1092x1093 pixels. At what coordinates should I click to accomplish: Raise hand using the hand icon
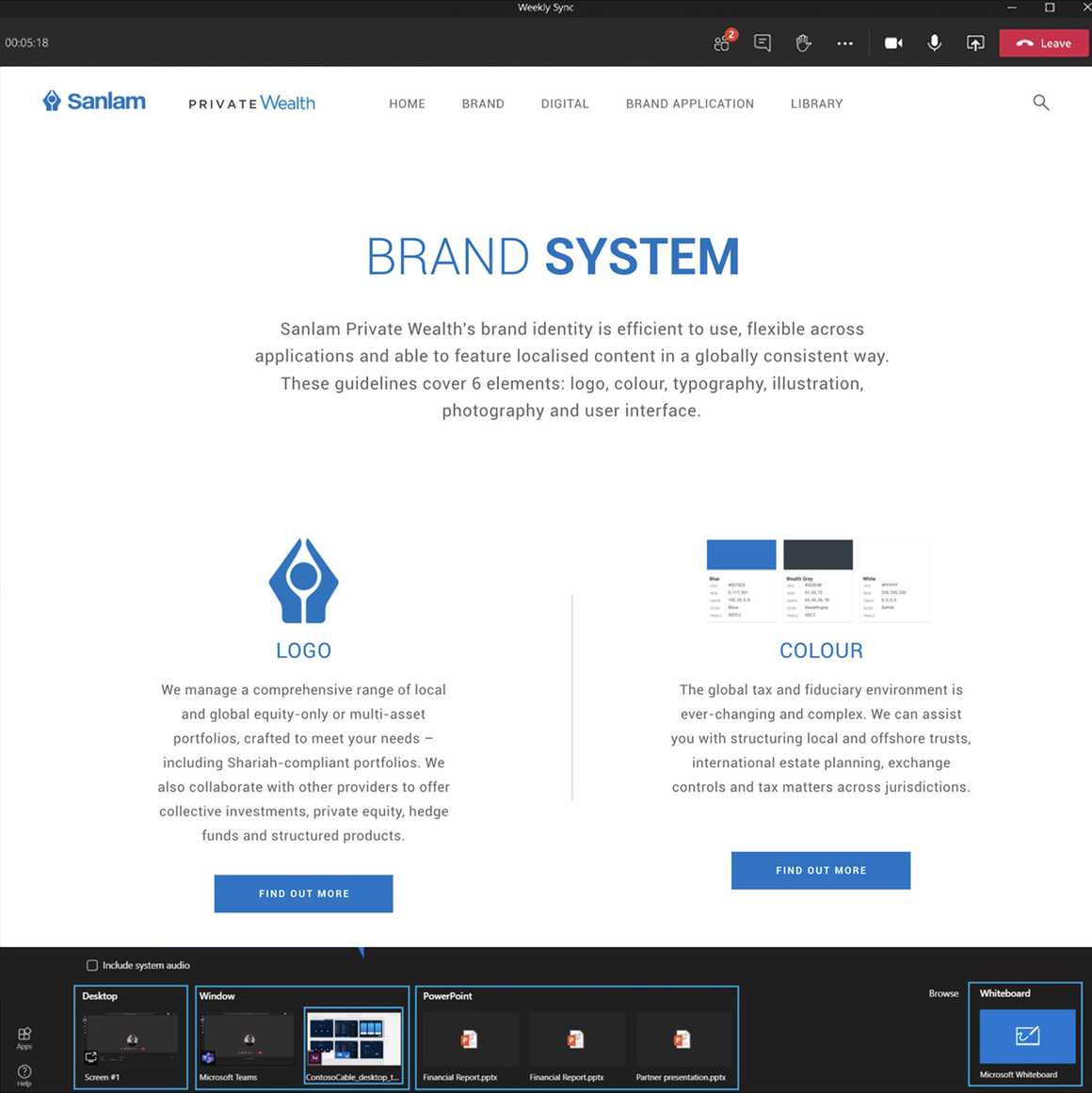point(804,42)
